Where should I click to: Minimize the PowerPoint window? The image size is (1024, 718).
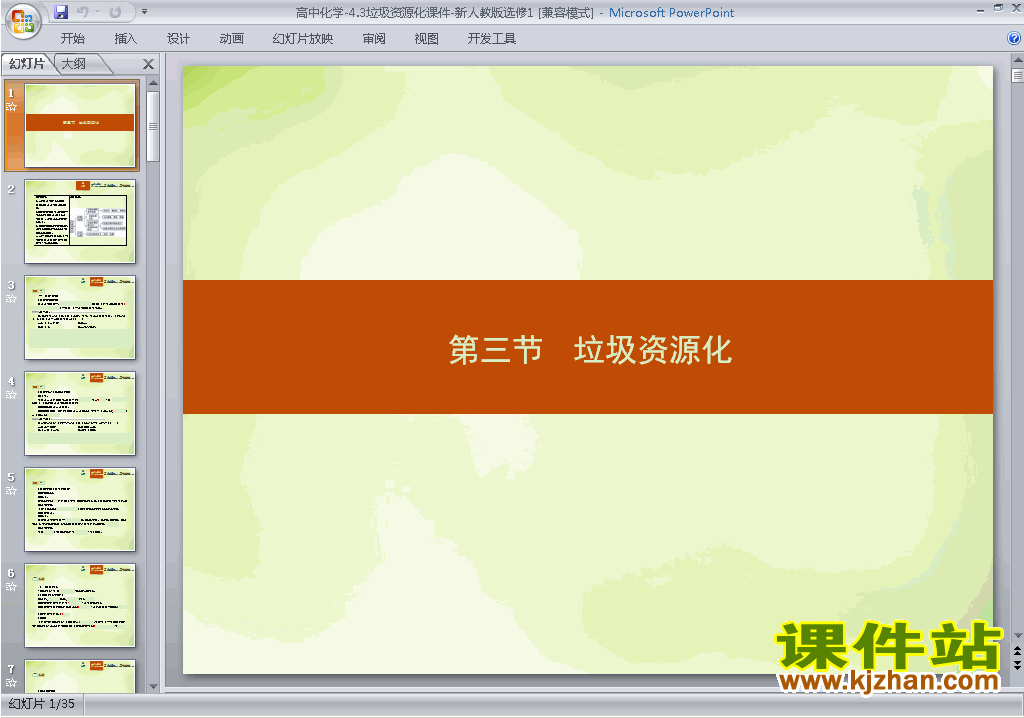[980, 10]
